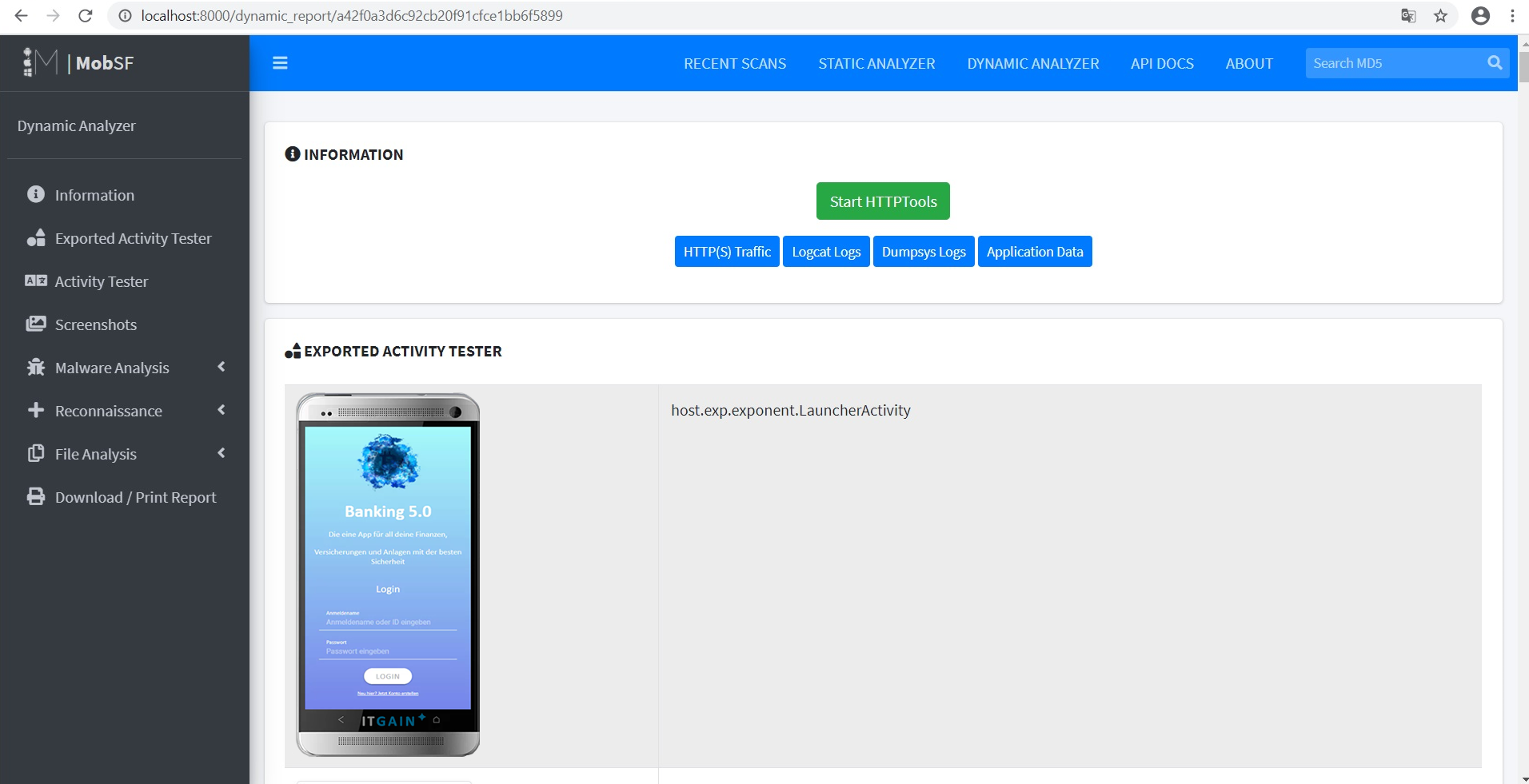Click the search magnifier icon

click(1494, 63)
